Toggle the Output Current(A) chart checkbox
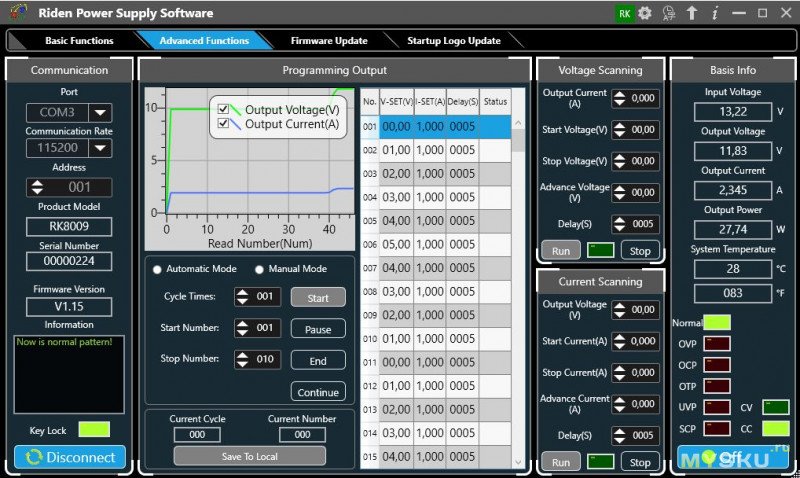 pos(223,123)
